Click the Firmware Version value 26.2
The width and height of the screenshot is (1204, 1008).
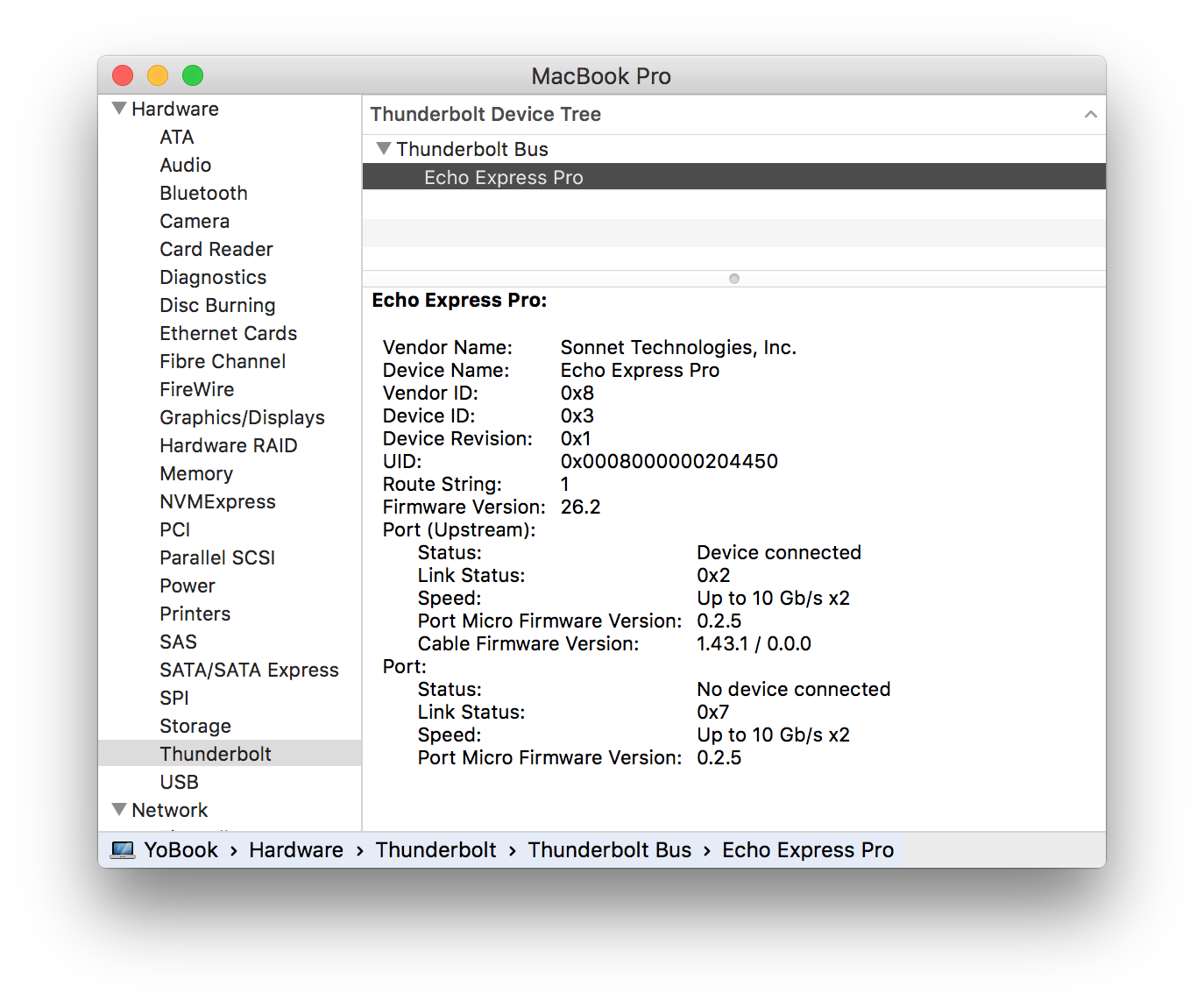tap(581, 507)
